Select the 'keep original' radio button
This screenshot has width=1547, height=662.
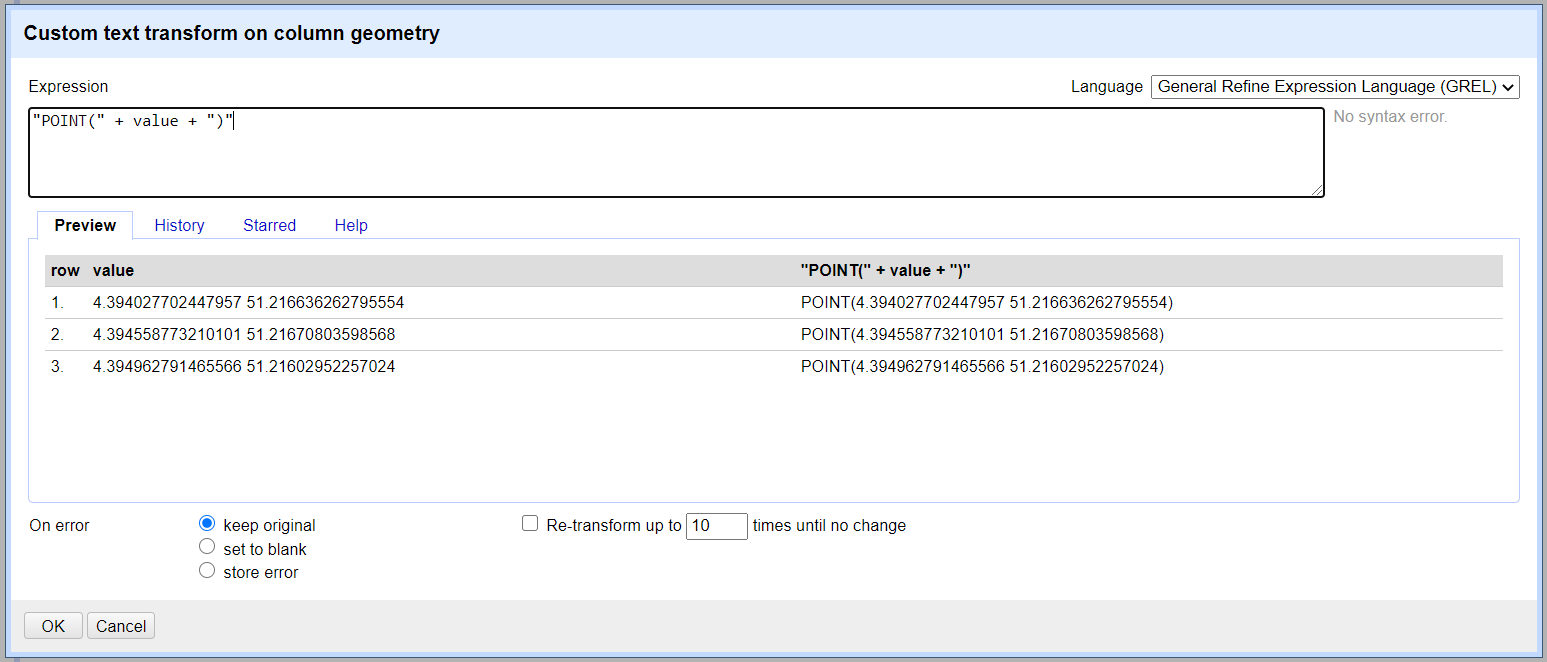pyautogui.click(x=207, y=524)
